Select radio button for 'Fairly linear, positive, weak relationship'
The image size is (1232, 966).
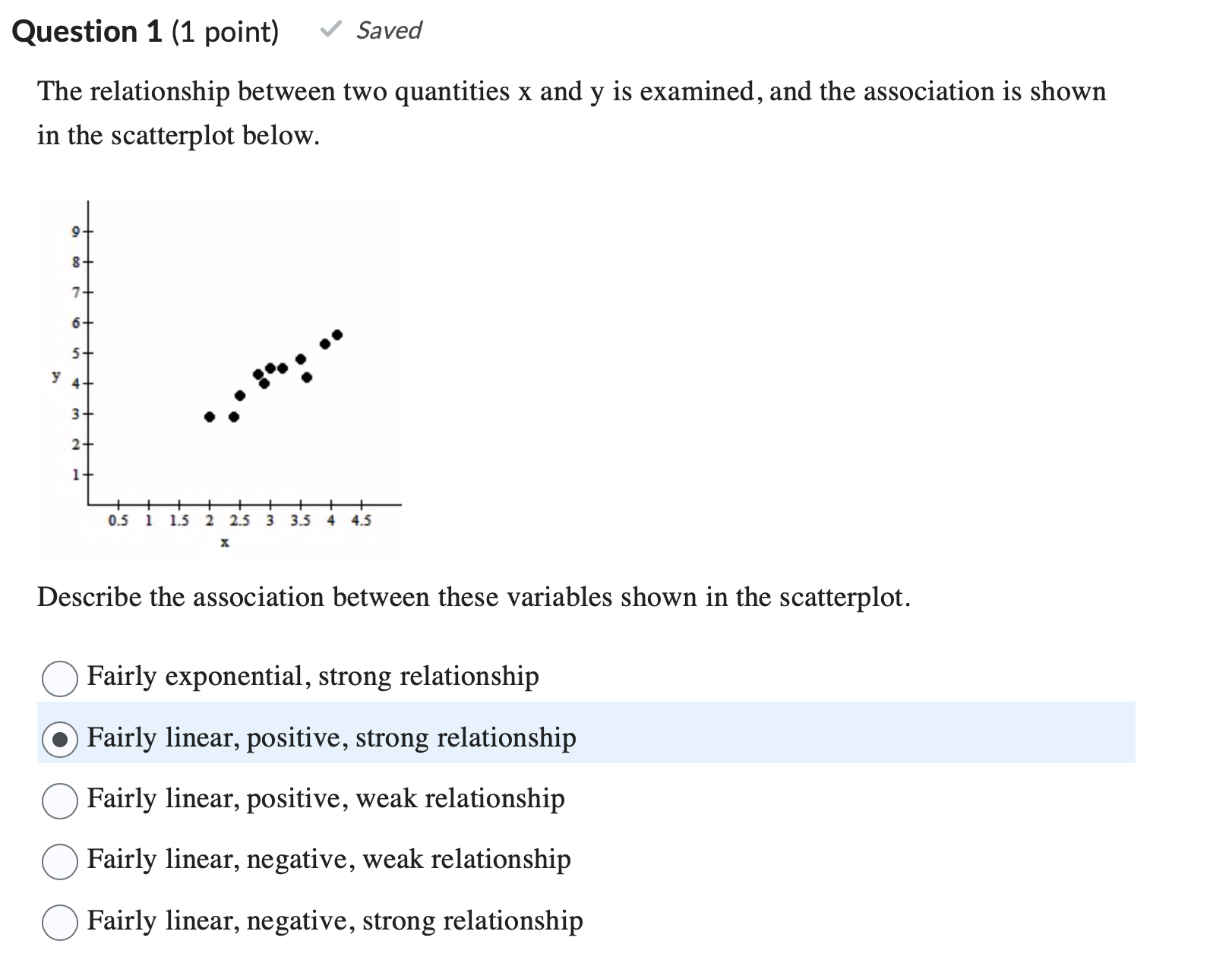point(61,799)
